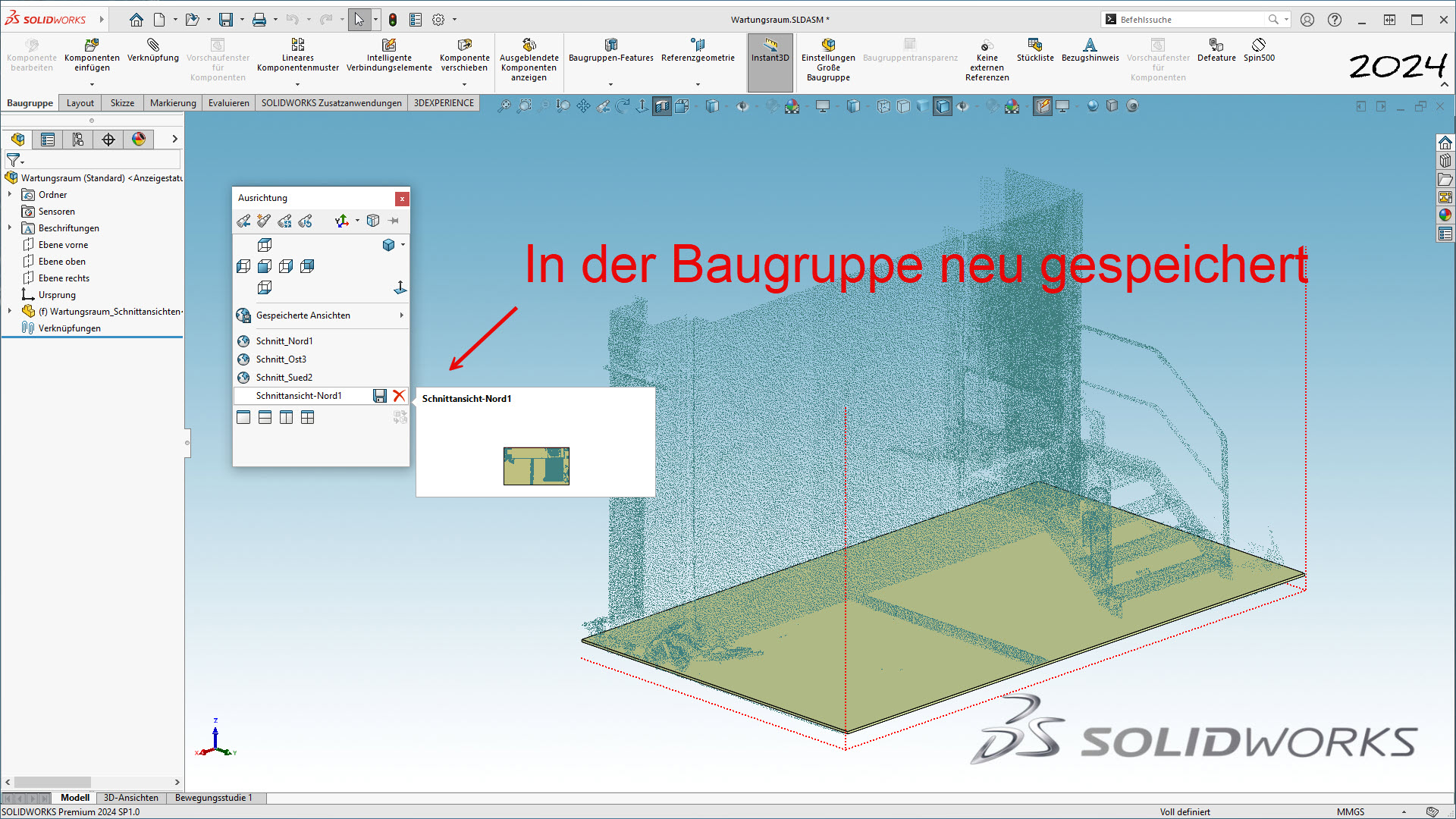
Task: Click New View telescope icon with star
Action: (264, 221)
